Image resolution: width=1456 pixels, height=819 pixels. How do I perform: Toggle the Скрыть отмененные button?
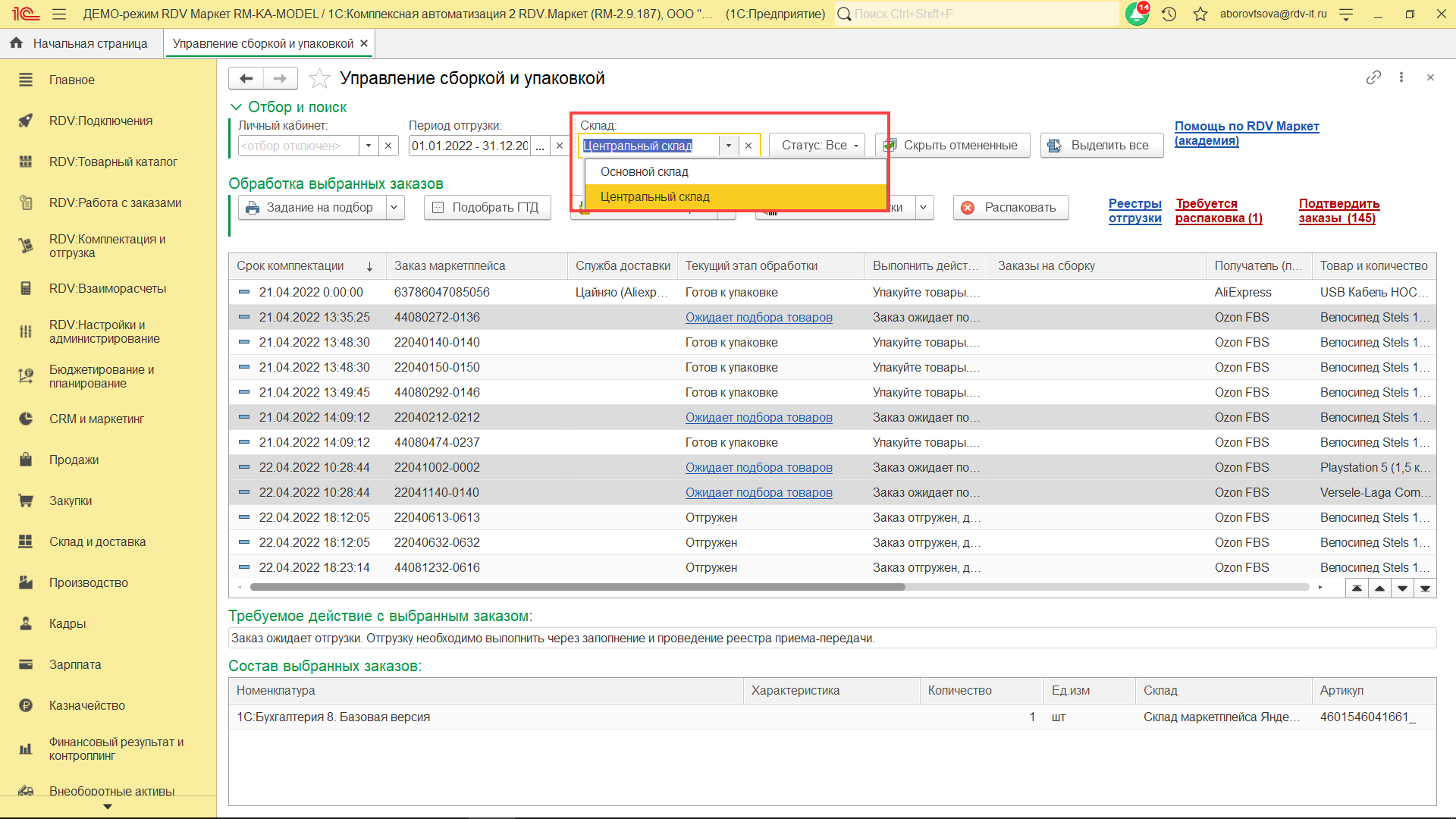[952, 146]
